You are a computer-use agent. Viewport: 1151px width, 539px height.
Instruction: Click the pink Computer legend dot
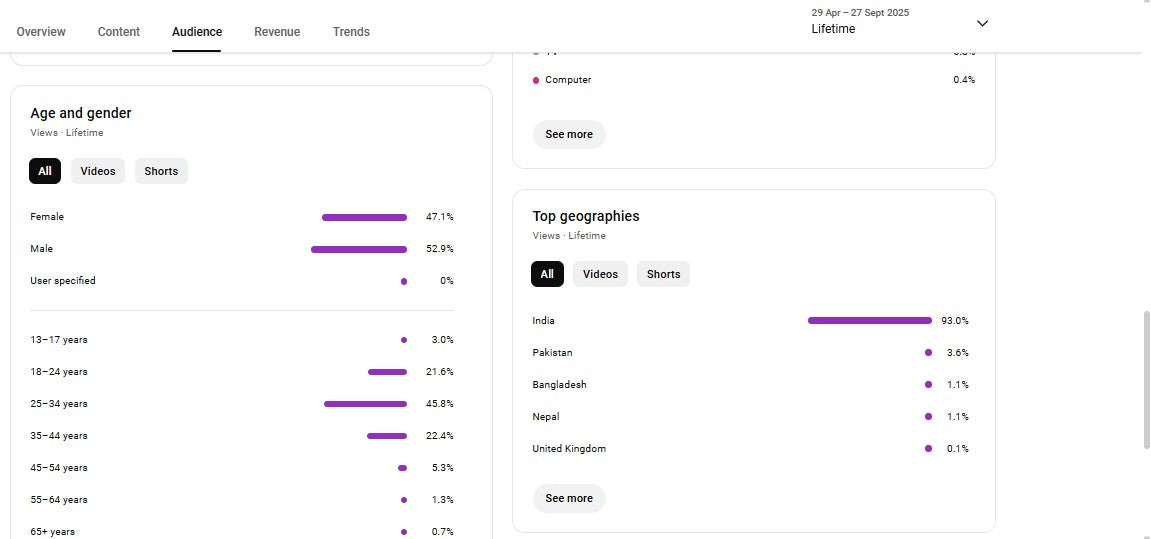click(536, 80)
